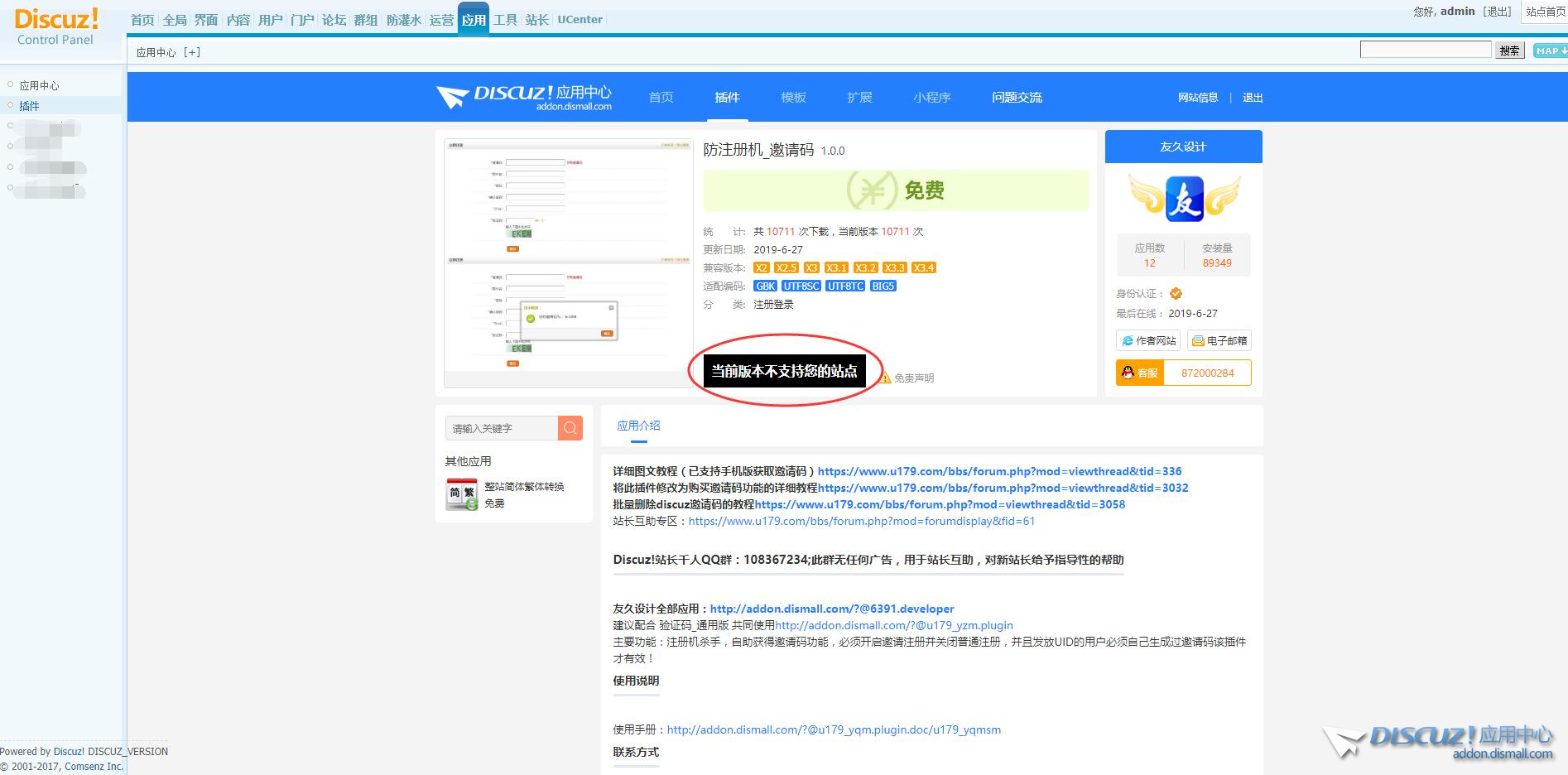Image resolution: width=1568 pixels, height=775 pixels.
Task: Switch to the 模板 tab
Action: click(793, 97)
